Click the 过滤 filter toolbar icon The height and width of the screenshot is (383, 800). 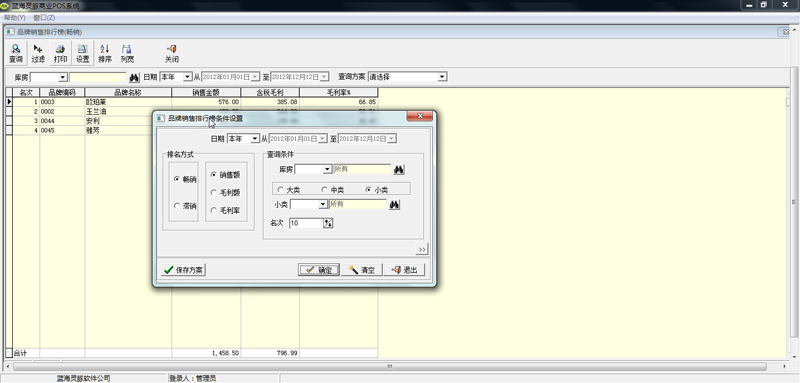tap(38, 54)
